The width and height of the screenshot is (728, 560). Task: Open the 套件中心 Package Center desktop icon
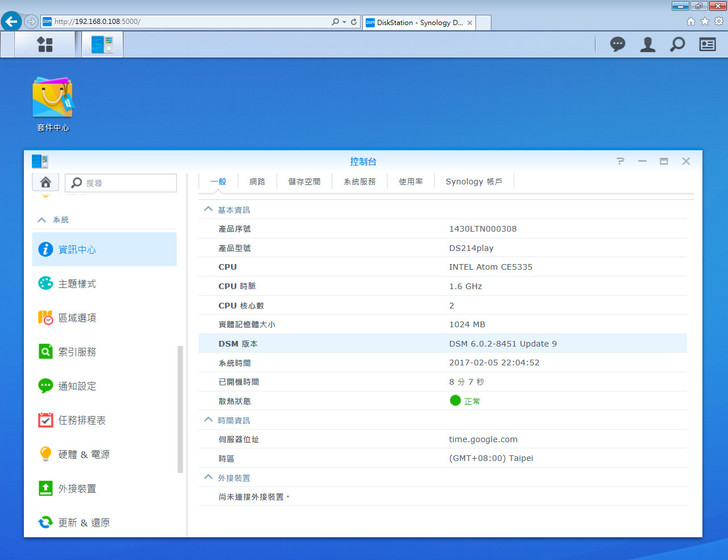click(52, 98)
